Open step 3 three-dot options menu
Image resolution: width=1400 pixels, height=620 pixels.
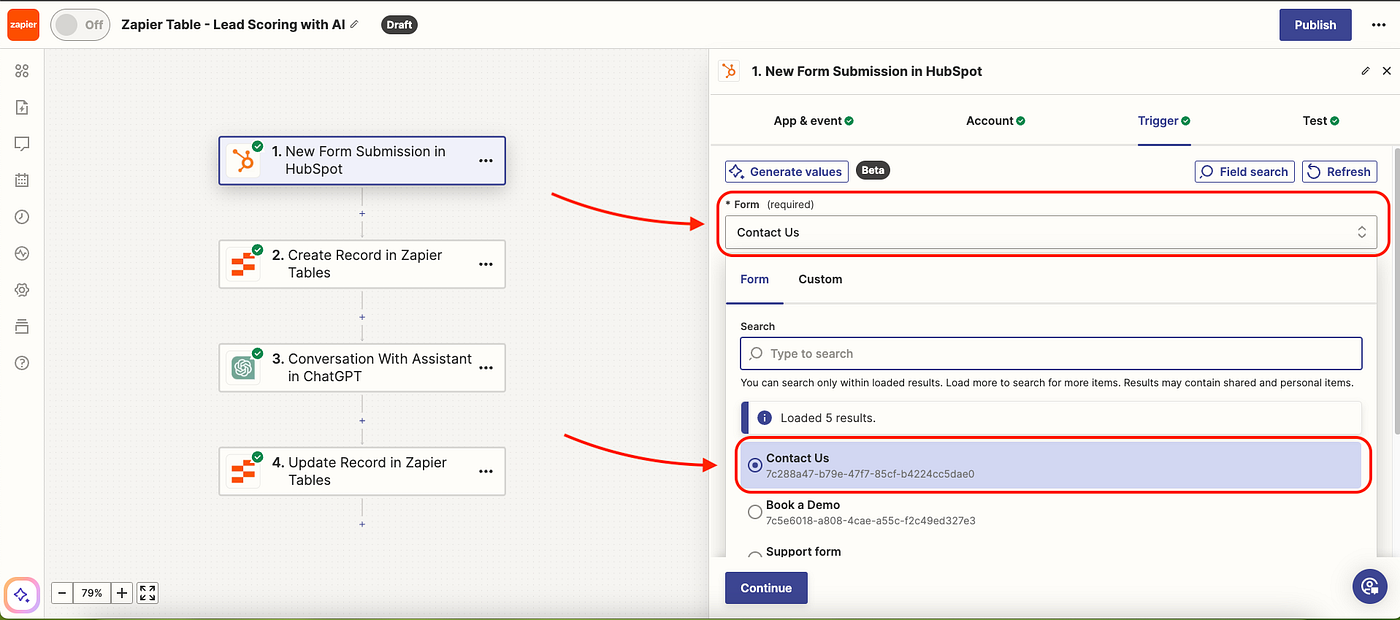tap(486, 368)
